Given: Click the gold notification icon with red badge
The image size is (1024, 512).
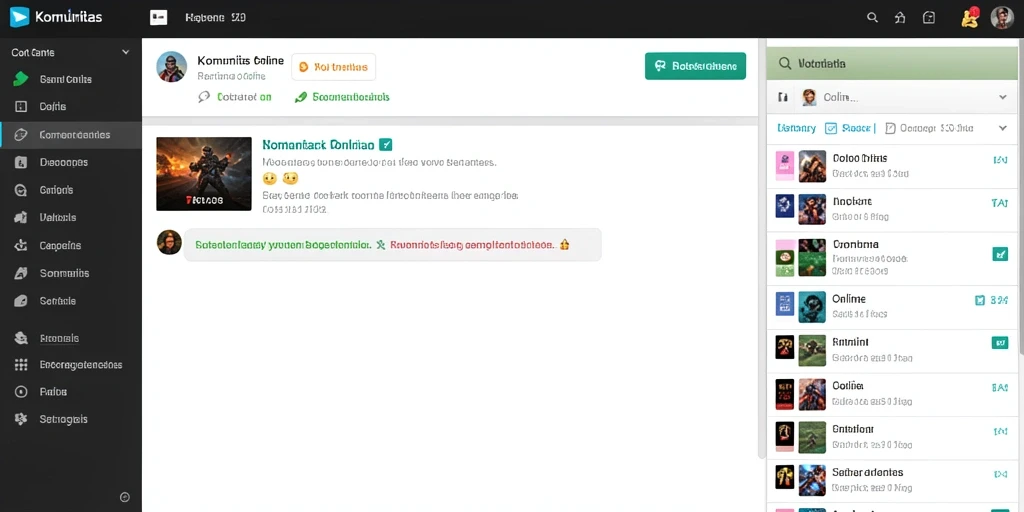Looking at the screenshot, I should (x=970, y=18).
